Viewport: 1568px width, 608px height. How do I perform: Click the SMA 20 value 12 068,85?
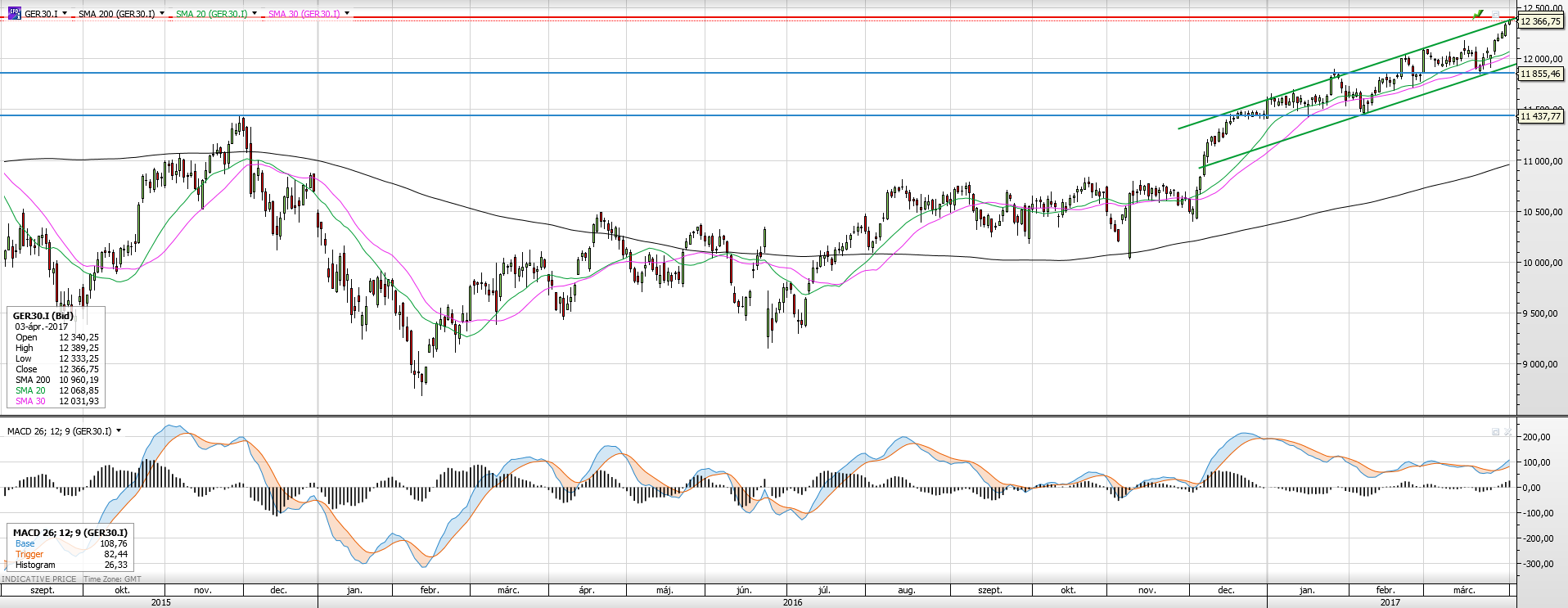79,391
